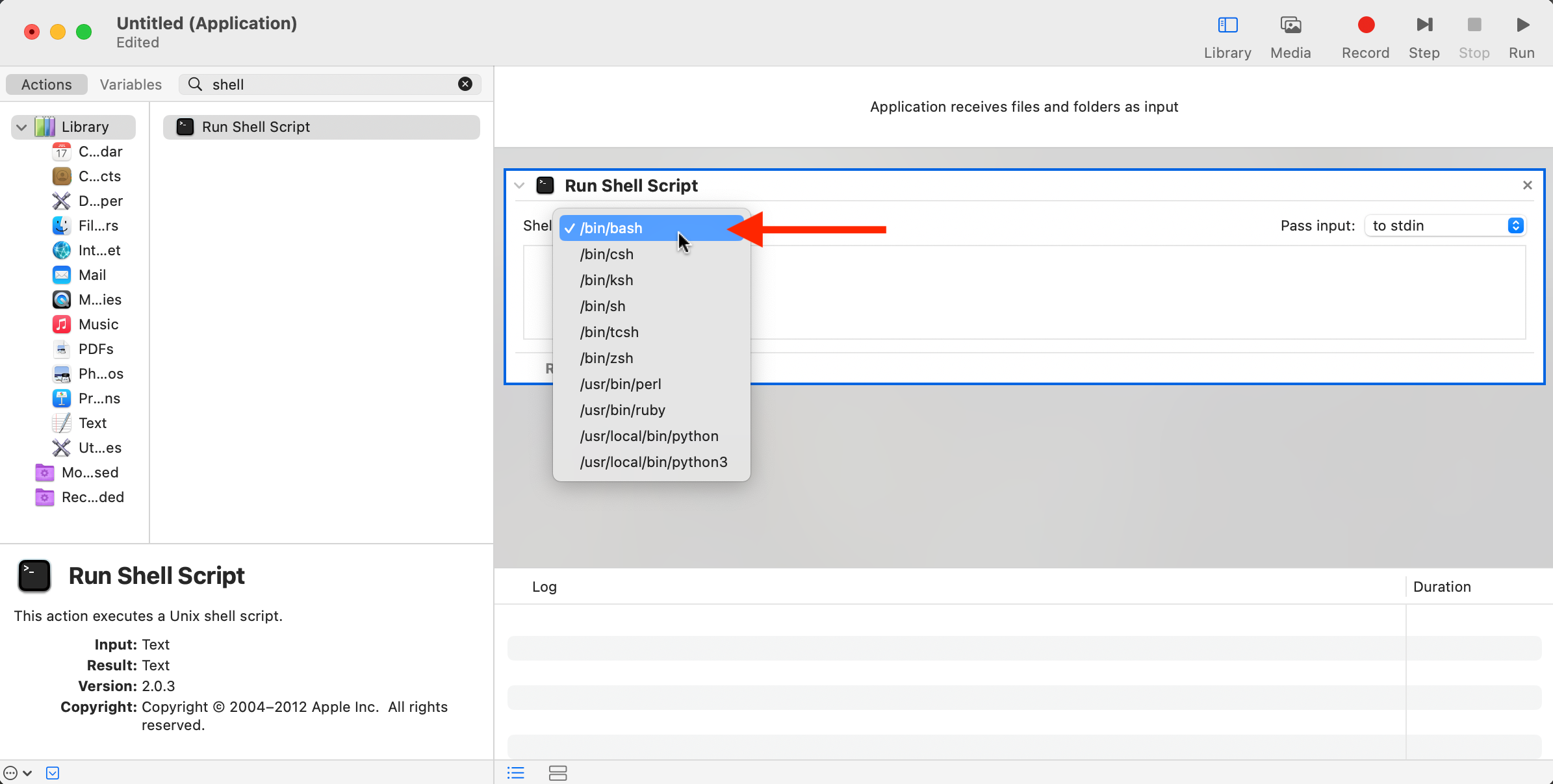Screen dimensions: 1553x784
Task: Switch to the Actions tab
Action: click(46, 84)
